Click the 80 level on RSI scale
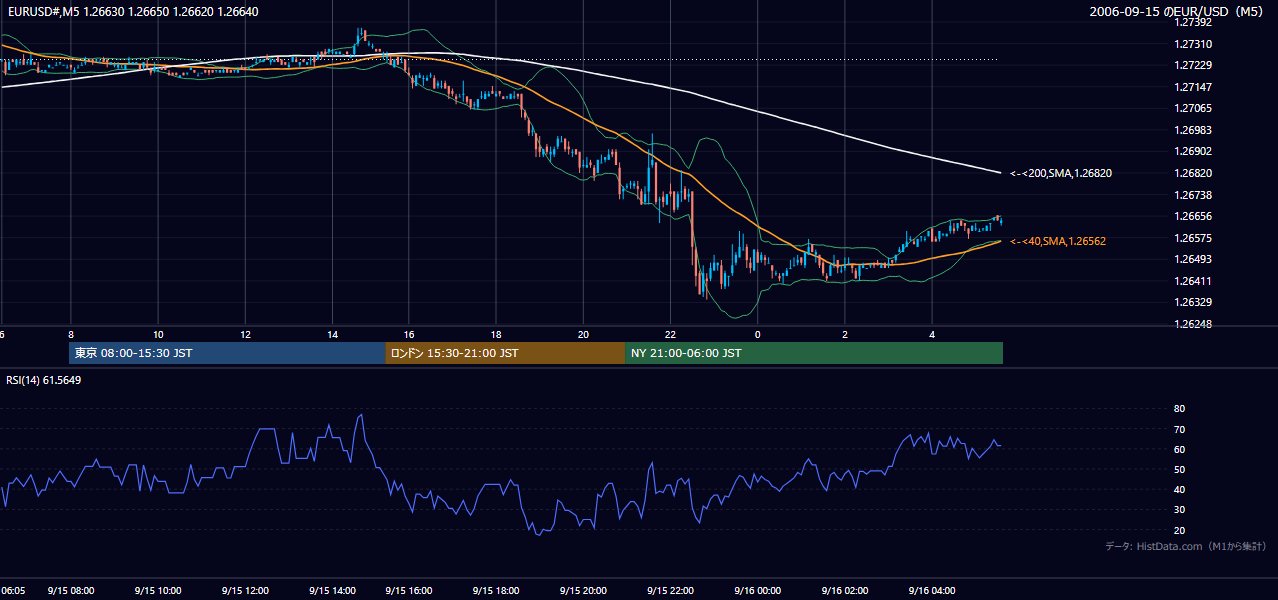The width and height of the screenshot is (1278, 600). [x=1179, y=409]
